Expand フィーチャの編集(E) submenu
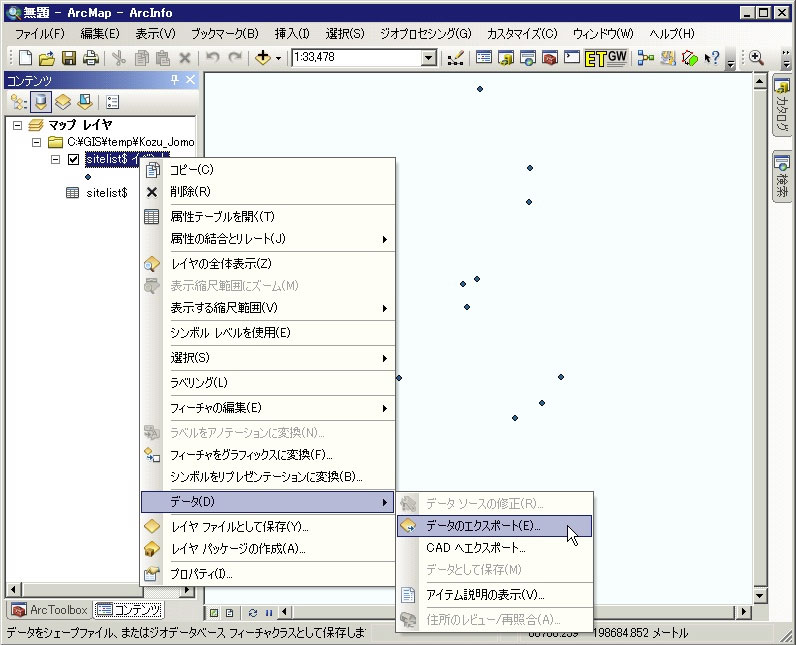 point(268,408)
